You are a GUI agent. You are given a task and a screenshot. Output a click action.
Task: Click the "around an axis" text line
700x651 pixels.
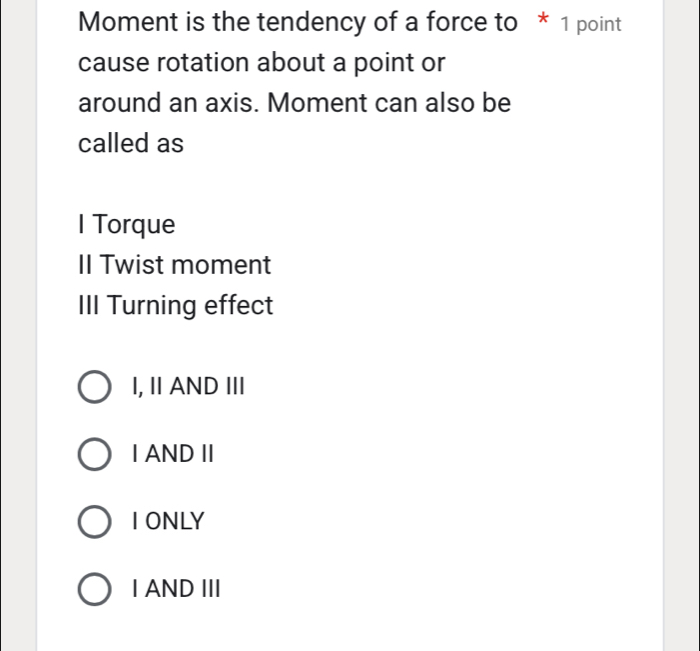click(294, 103)
